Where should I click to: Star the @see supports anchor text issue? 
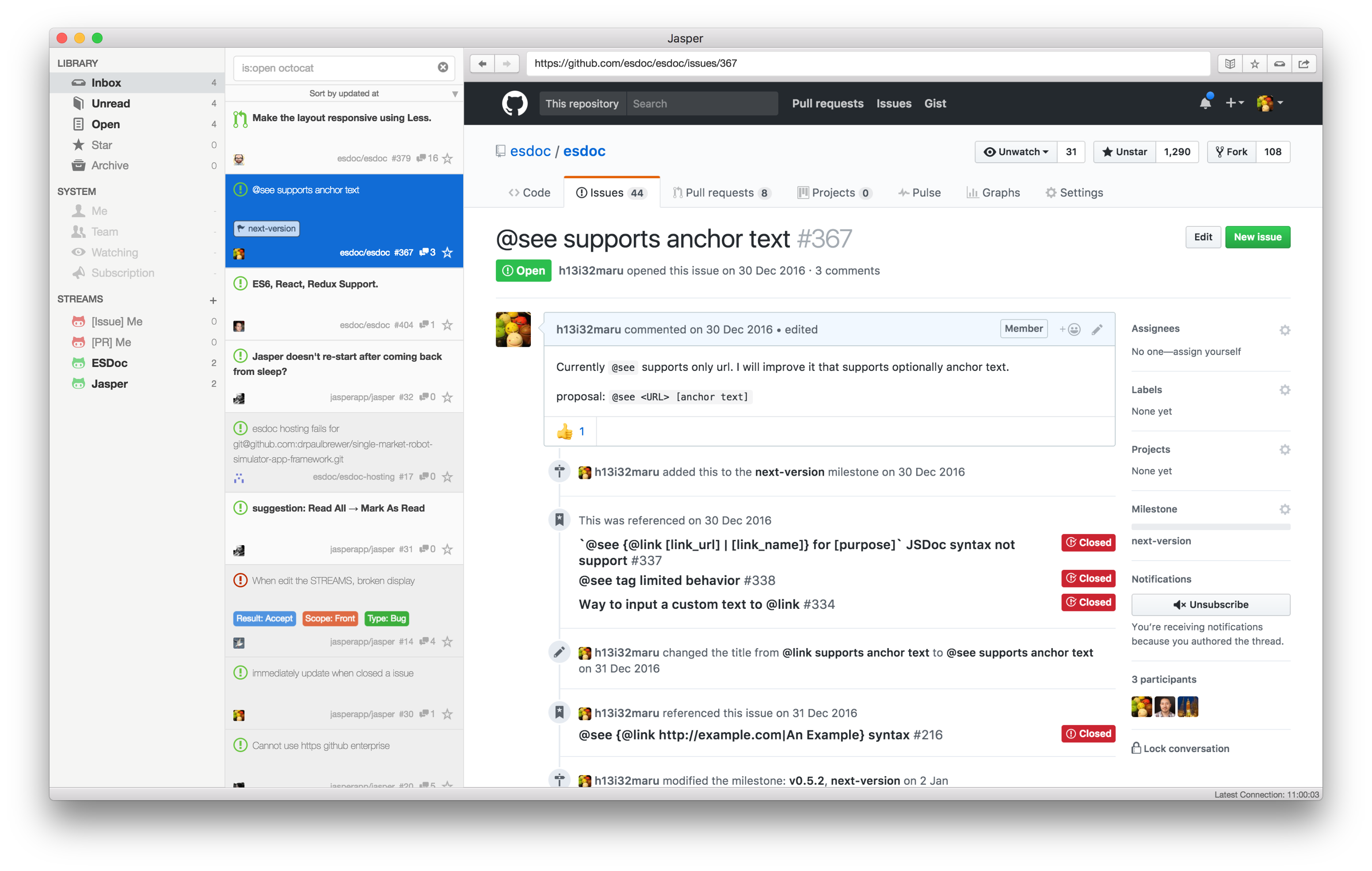click(448, 252)
